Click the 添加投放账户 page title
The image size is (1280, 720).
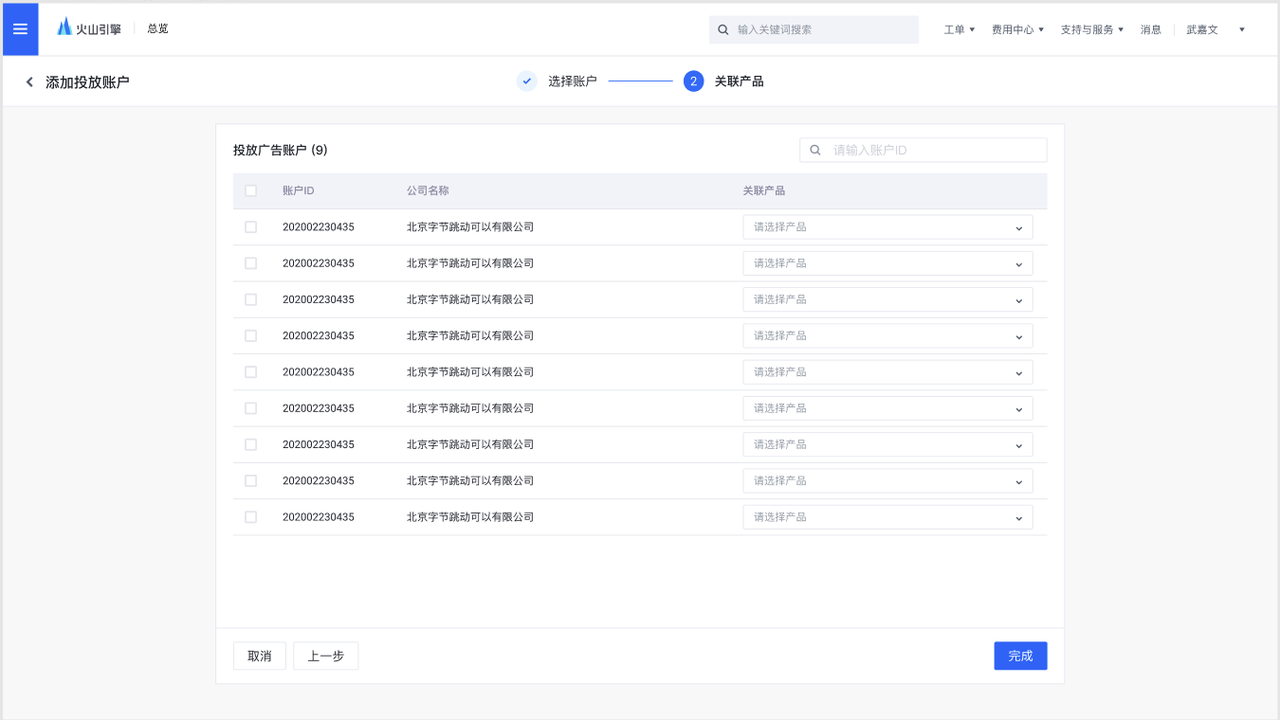coord(87,82)
